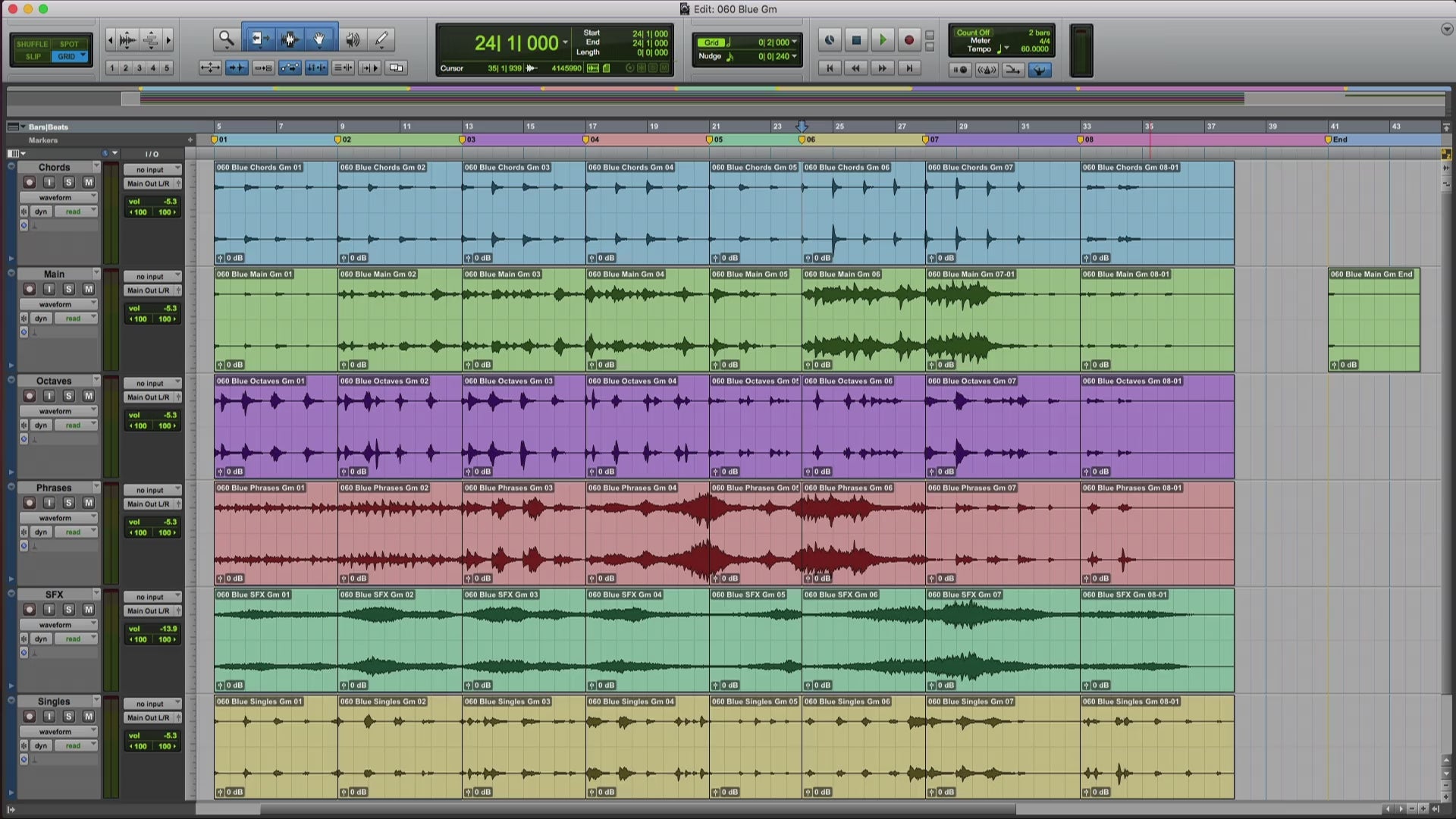Open Grid value dropdown arrow
The width and height of the screenshot is (1456, 819).
point(794,42)
